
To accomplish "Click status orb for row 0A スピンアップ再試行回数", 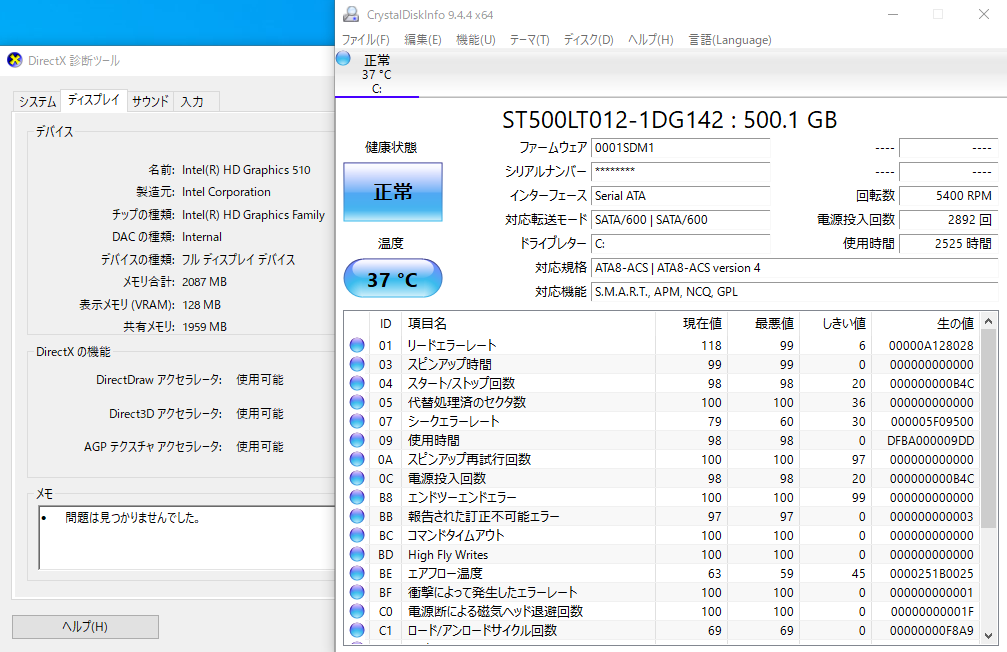I will pos(357,459).
